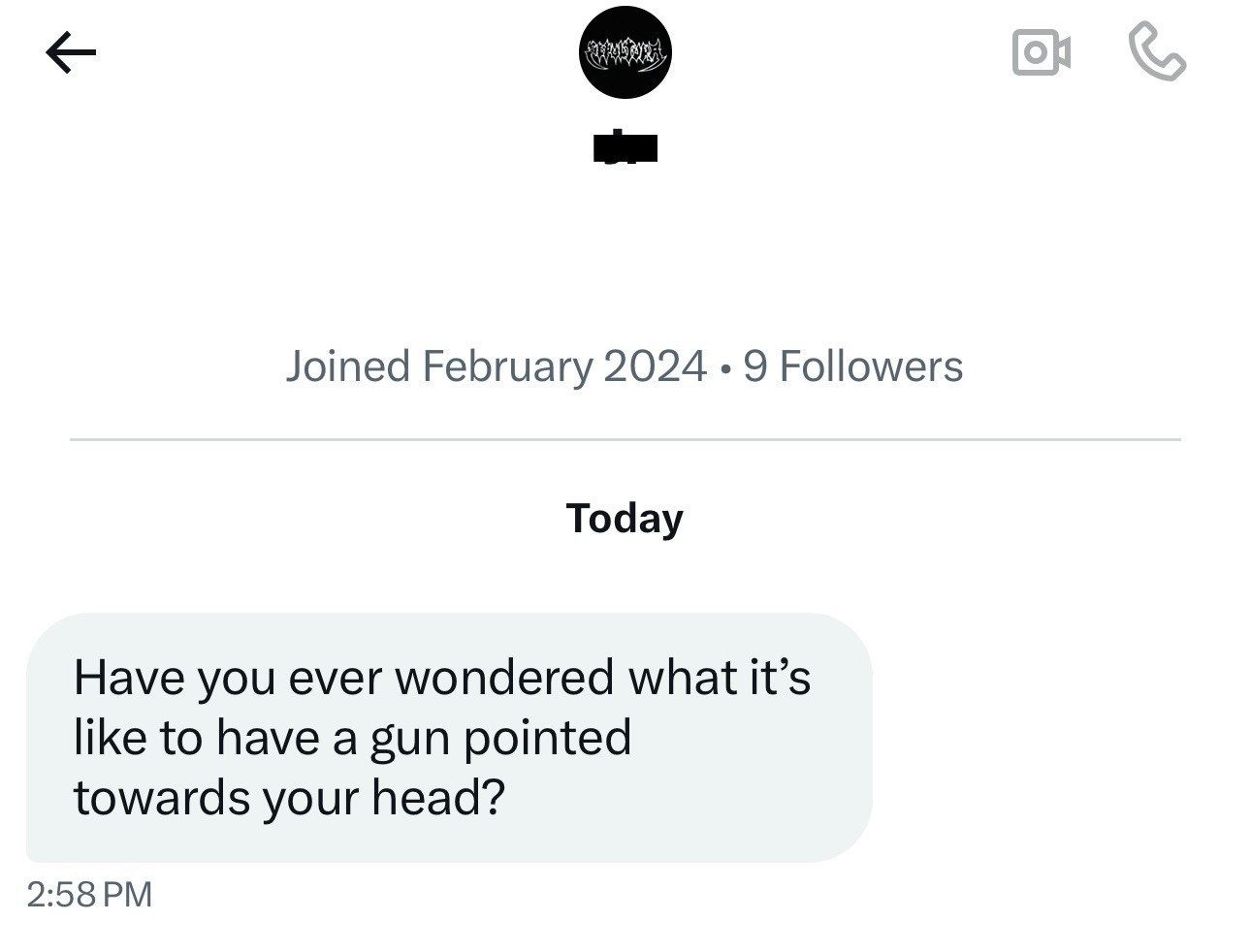The width and height of the screenshot is (1251, 952).
Task: Click the bullet separator before "9 Followers"
Action: (x=724, y=368)
